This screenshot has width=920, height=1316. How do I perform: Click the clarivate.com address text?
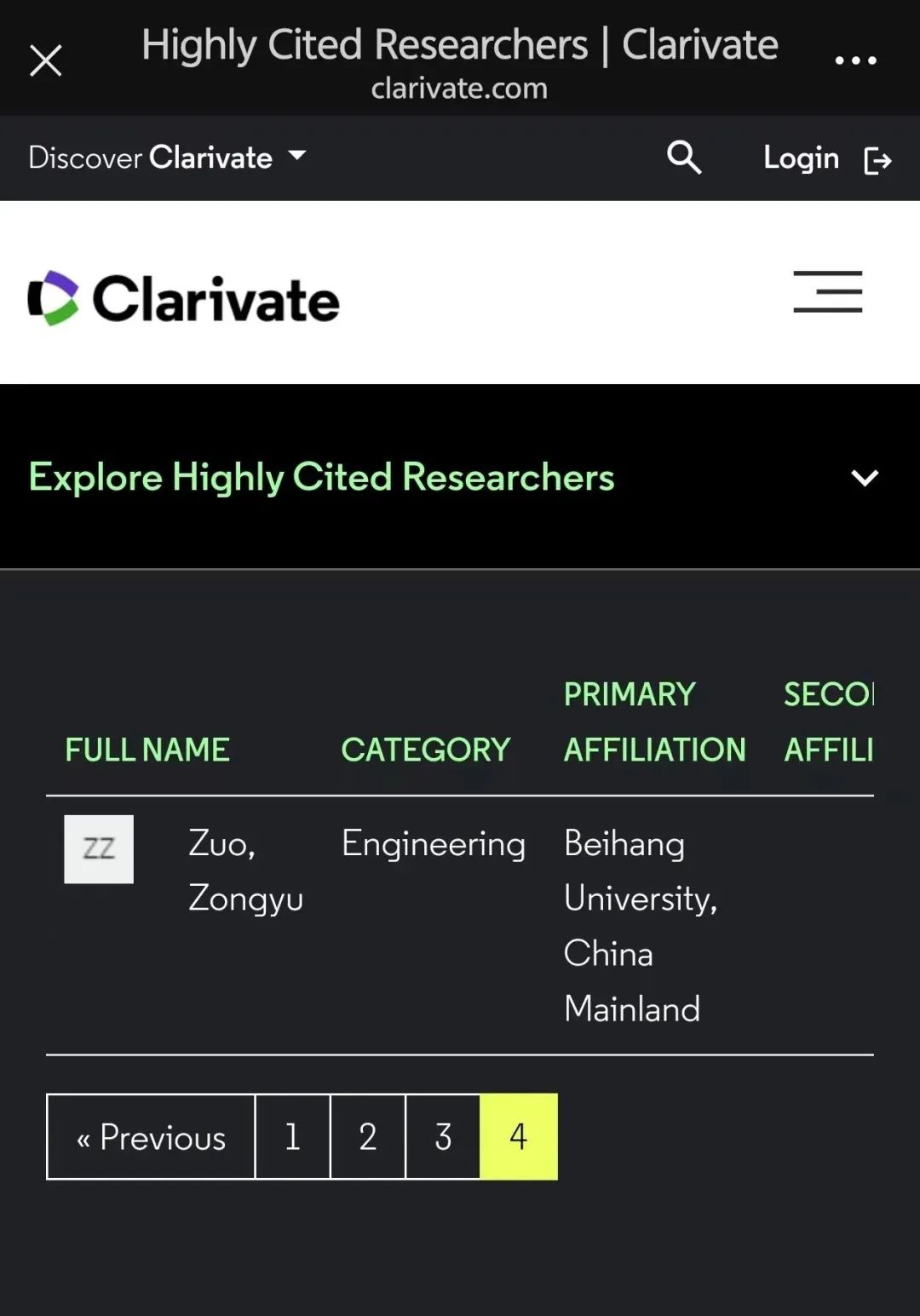pos(459,88)
